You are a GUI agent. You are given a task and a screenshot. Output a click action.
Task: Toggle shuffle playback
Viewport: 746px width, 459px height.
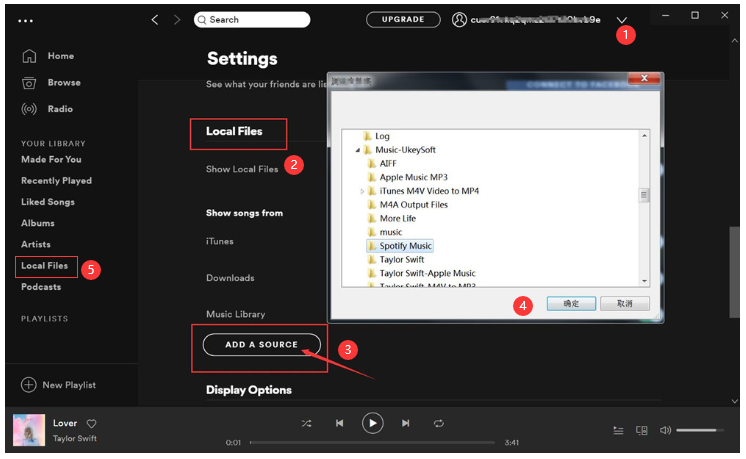pyautogui.click(x=306, y=423)
